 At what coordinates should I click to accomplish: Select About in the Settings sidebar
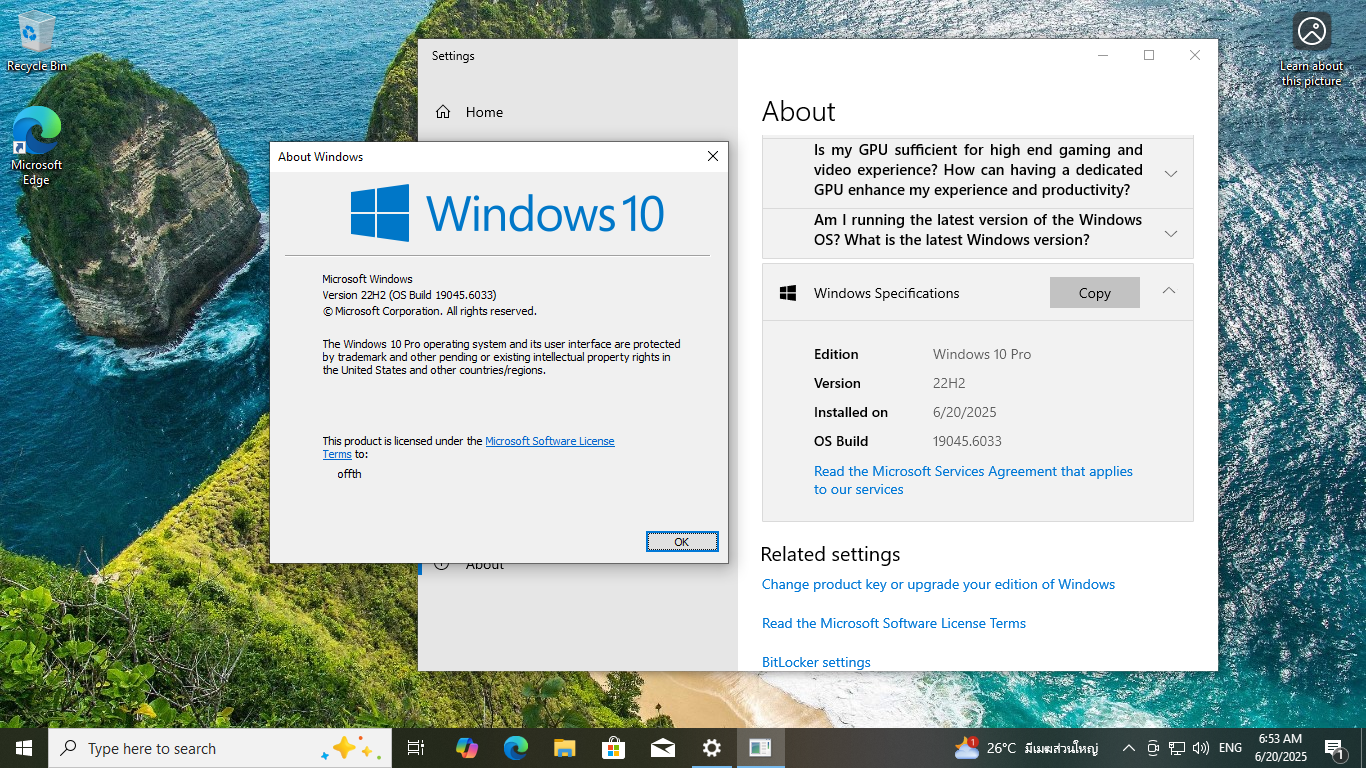(x=484, y=564)
